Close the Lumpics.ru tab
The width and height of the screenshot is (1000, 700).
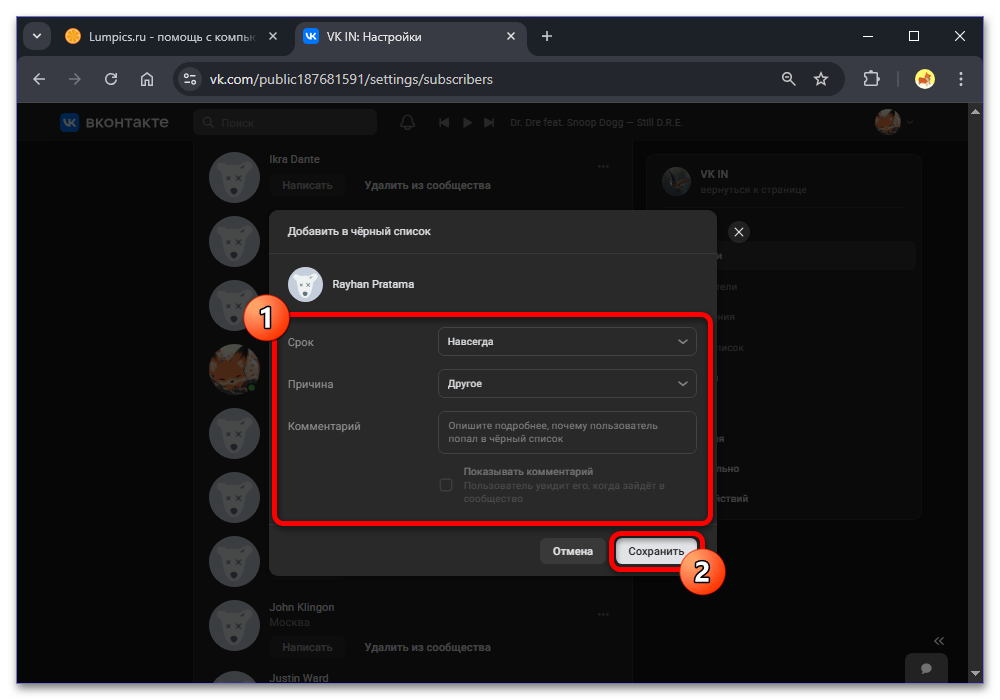click(x=273, y=36)
